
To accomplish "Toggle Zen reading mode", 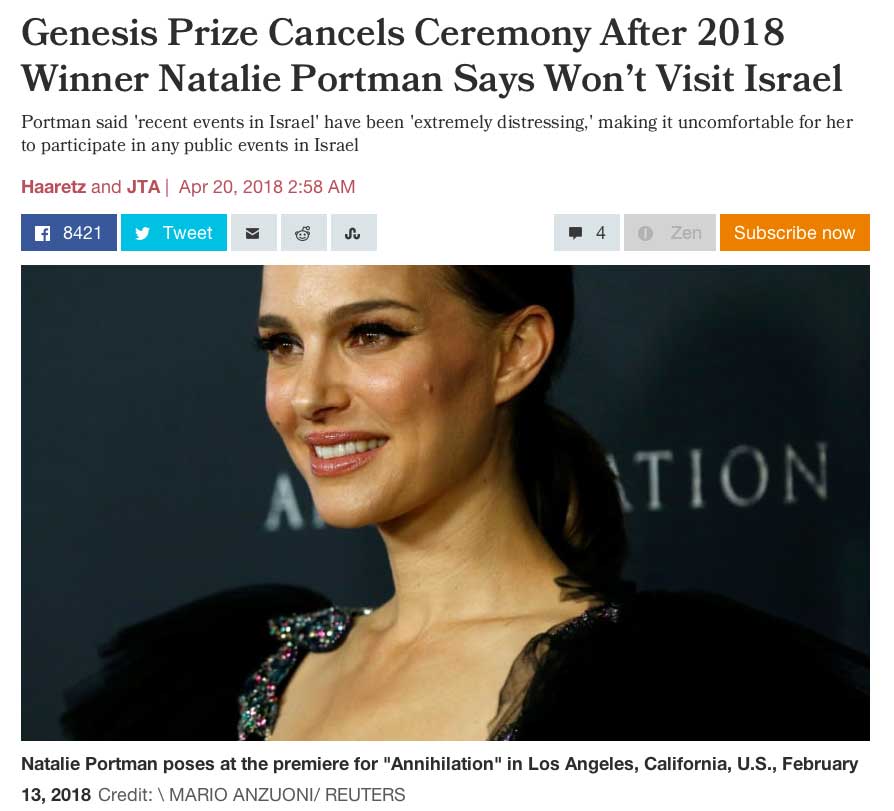I will point(670,233).
